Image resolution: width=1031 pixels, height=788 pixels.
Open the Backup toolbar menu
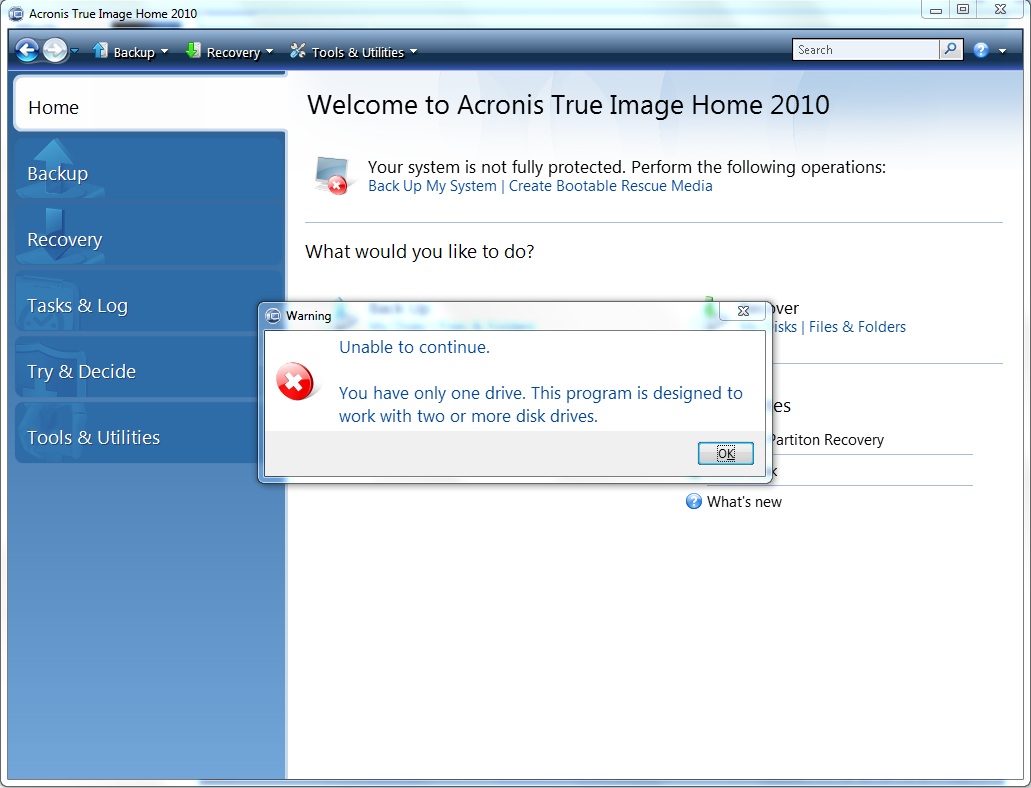(141, 52)
